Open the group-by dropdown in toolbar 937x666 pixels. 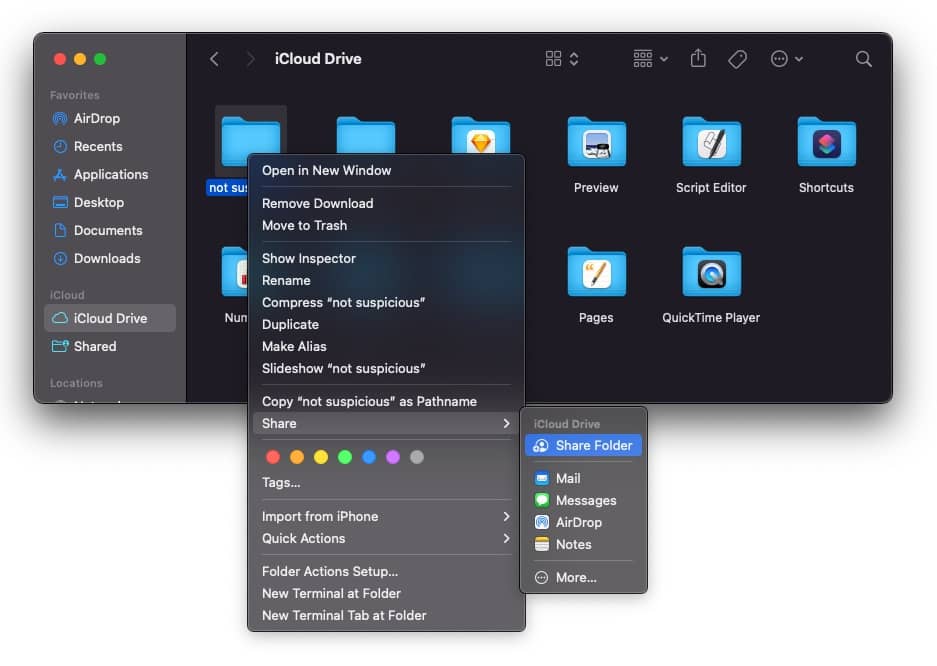pos(650,59)
